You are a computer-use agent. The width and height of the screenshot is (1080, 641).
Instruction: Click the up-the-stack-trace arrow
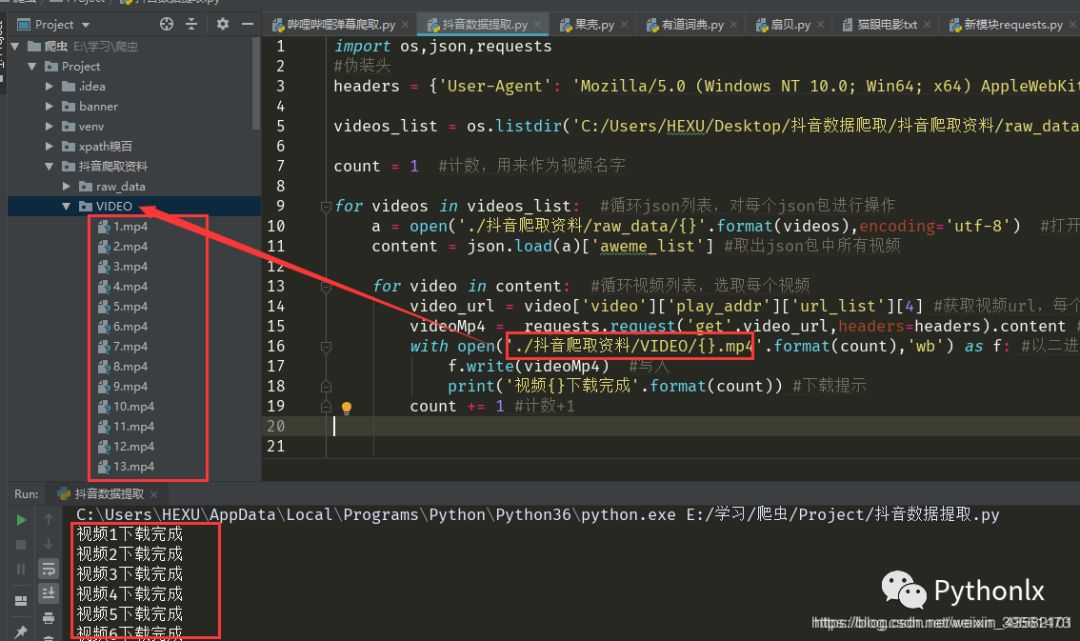click(x=48, y=519)
